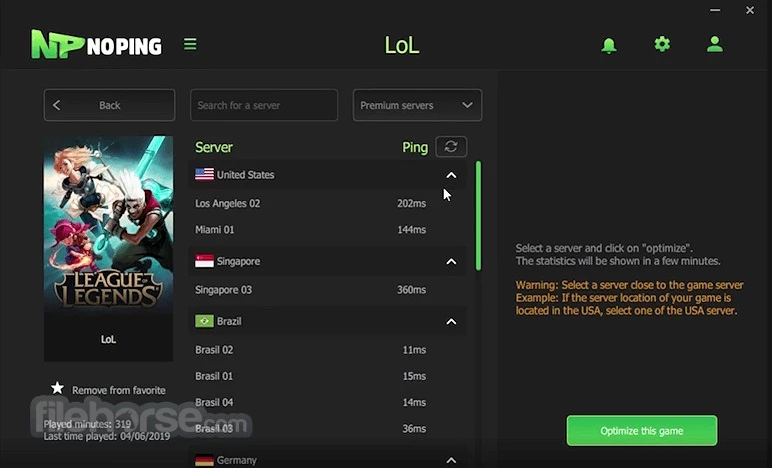The image size is (772, 468).
Task: Open settings gear icon
Action: 662,44
